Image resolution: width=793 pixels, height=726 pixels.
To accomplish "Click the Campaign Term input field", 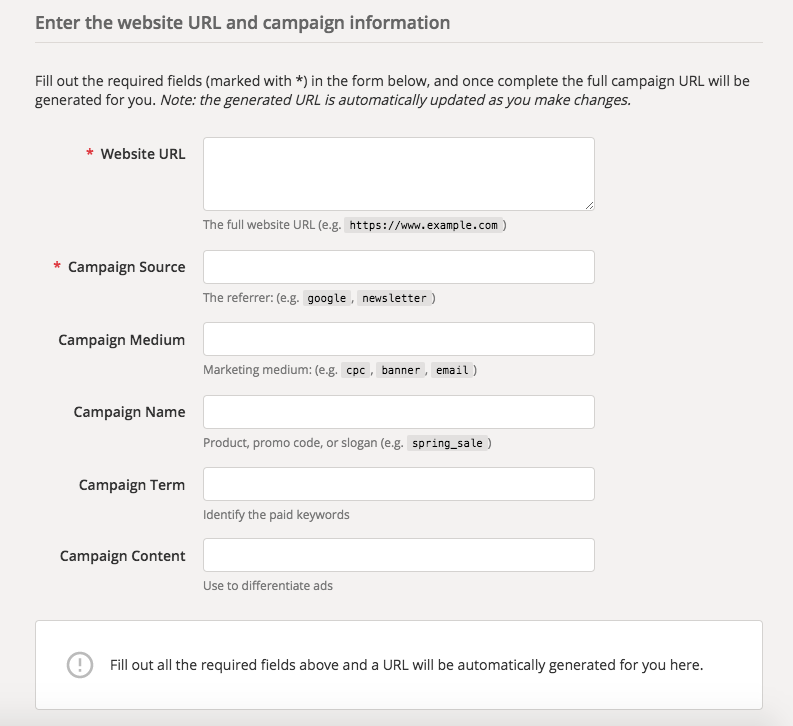I will 399,484.
